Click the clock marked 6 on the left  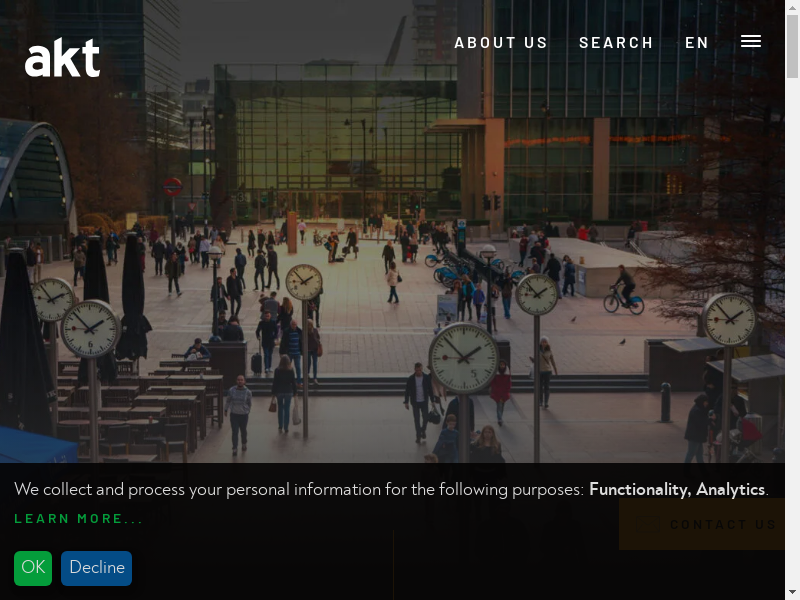tap(90, 329)
